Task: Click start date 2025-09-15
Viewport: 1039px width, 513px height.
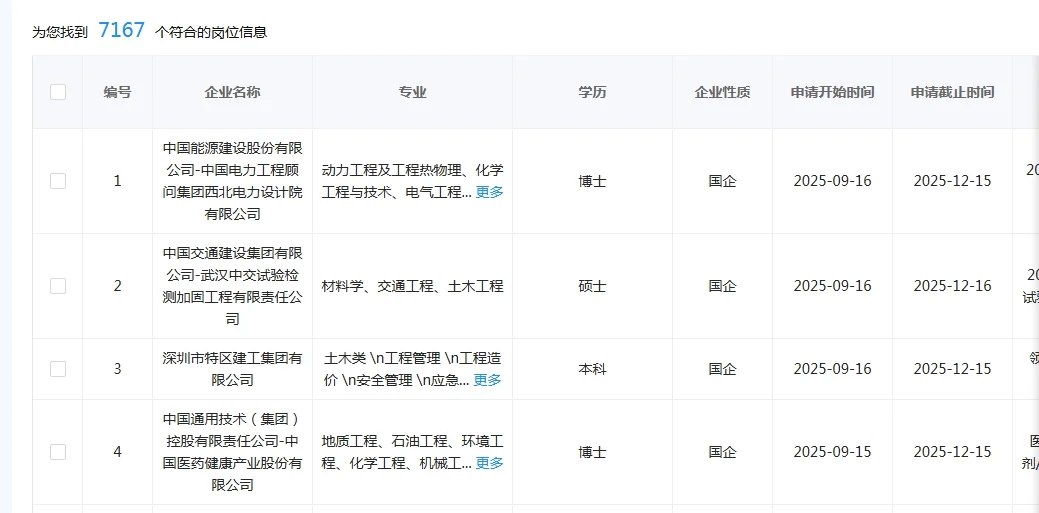Action: click(832, 452)
